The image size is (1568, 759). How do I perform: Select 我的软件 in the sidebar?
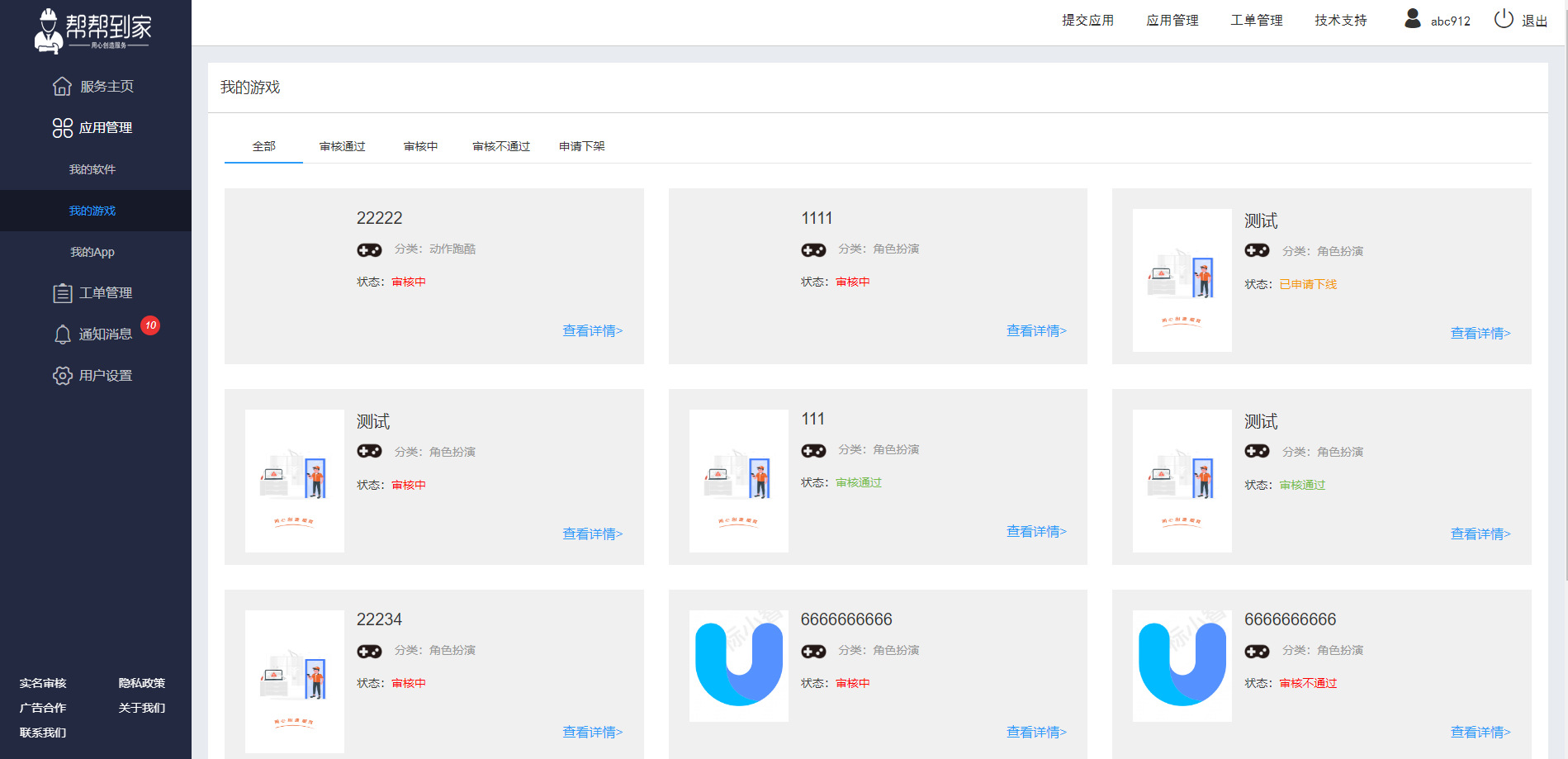93,169
